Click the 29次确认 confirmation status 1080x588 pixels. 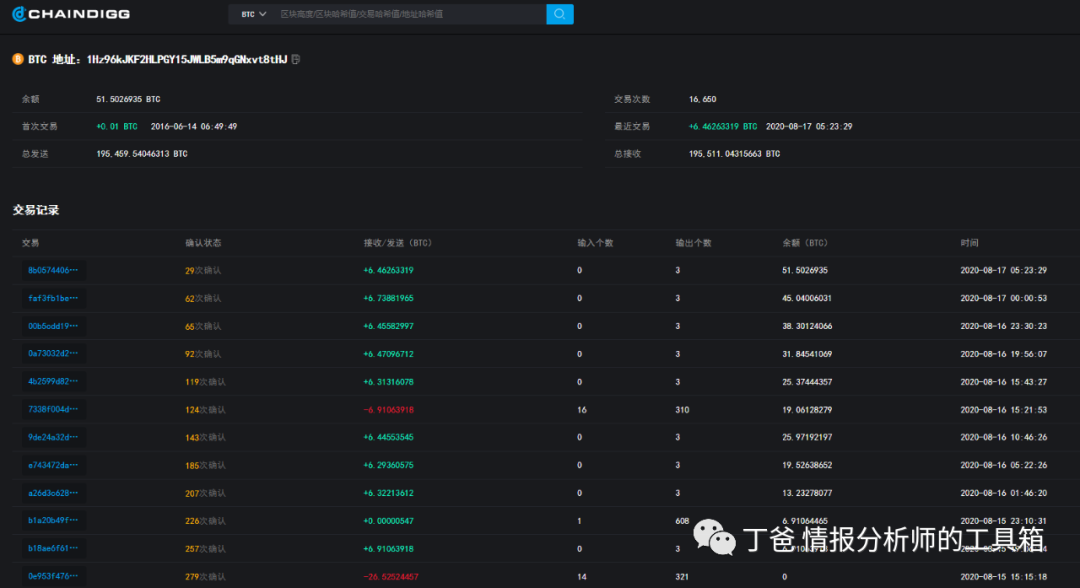204,270
